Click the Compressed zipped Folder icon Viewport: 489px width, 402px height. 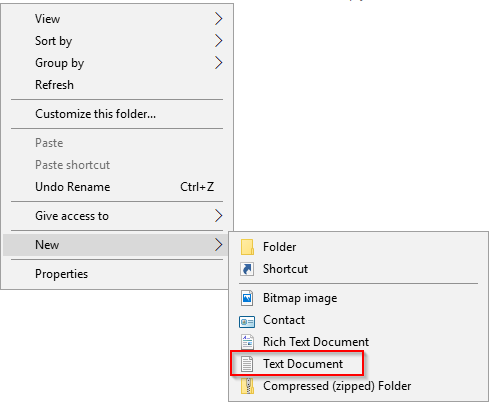pyautogui.click(x=247, y=386)
